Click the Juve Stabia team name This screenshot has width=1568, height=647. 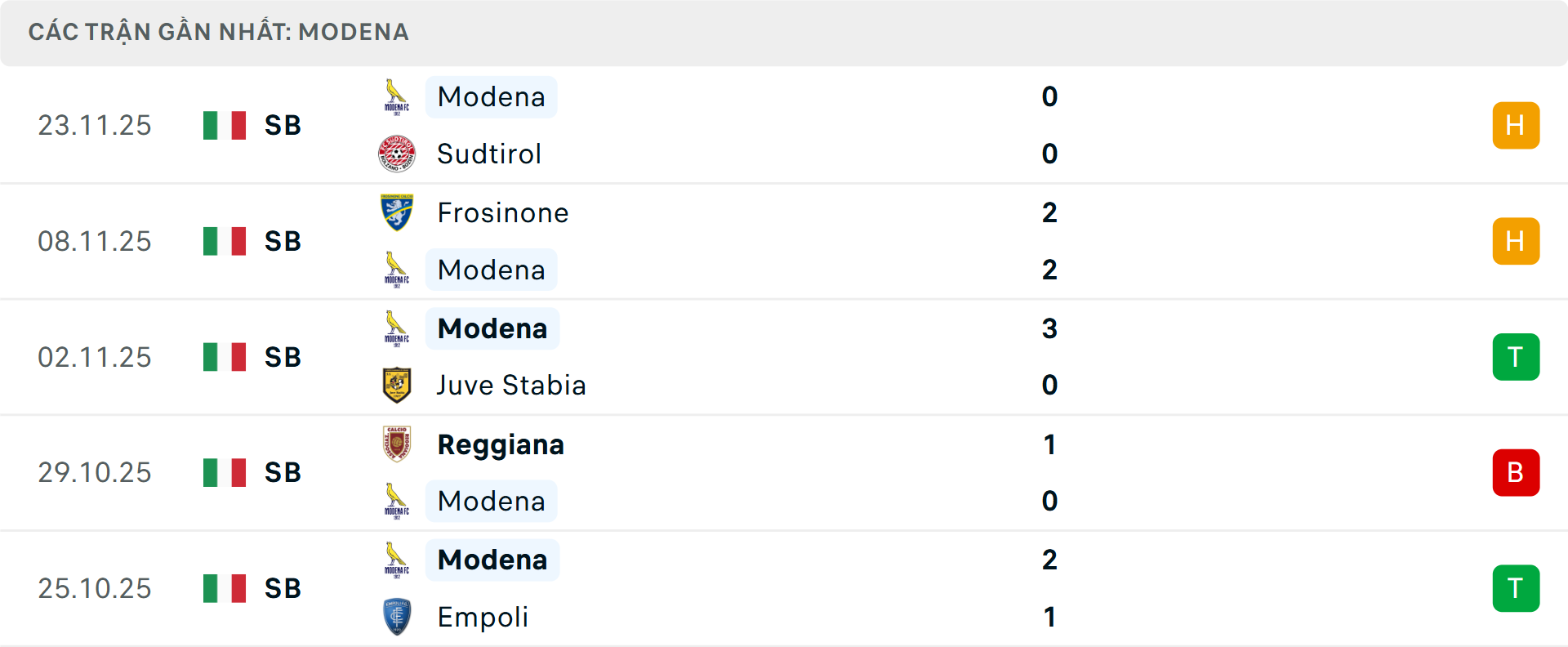coord(510,385)
